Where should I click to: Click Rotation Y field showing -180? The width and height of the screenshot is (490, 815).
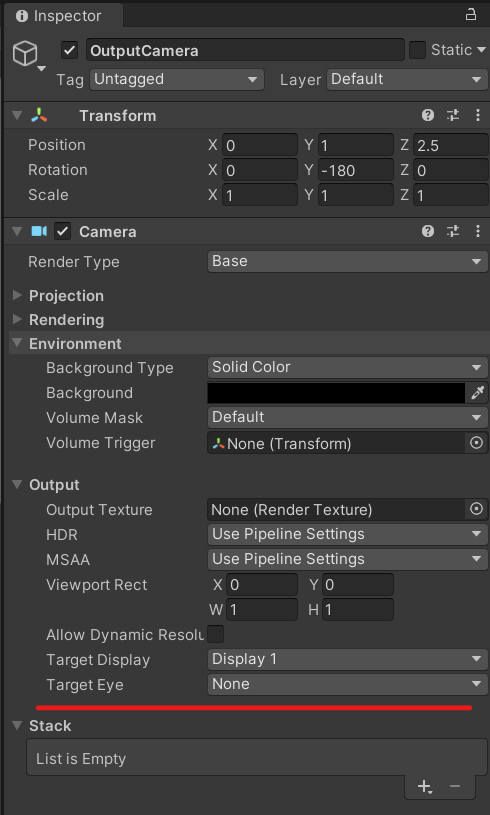(355, 170)
